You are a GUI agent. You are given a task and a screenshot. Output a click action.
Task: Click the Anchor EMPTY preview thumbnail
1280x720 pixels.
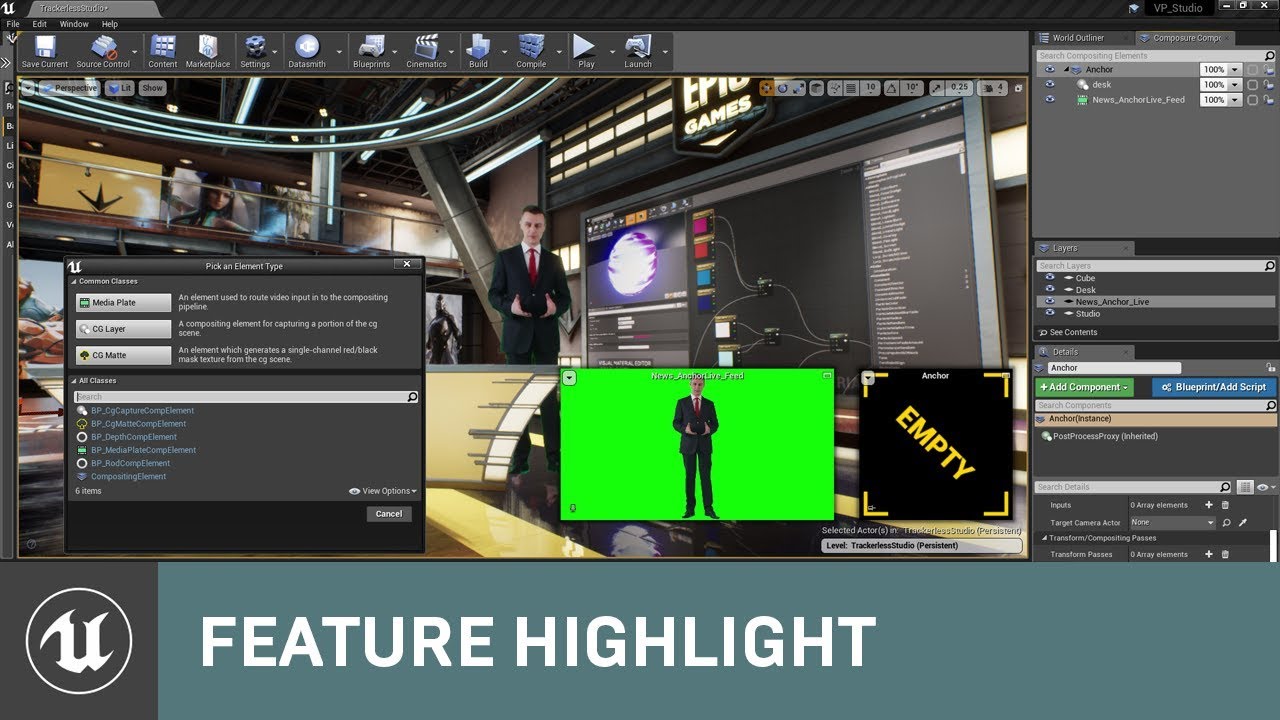coord(935,444)
